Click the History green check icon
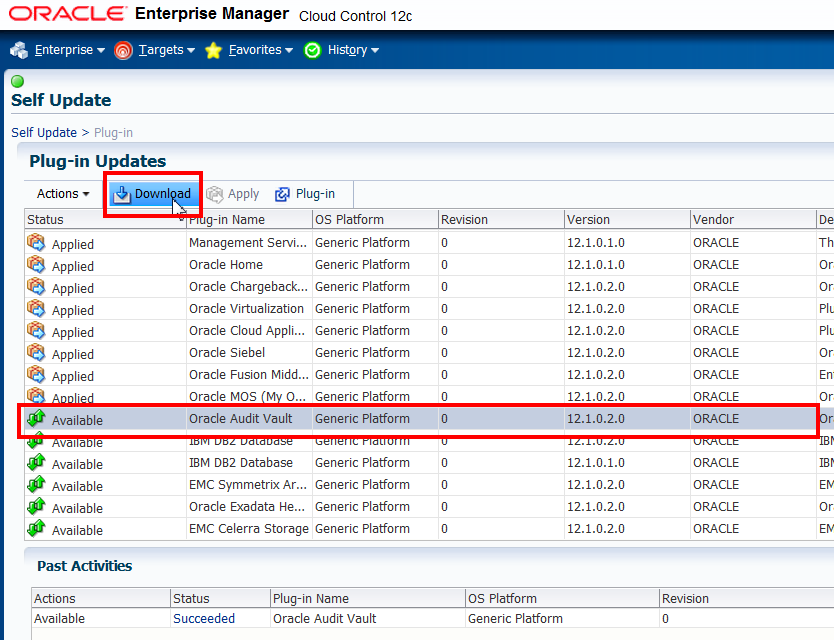The image size is (834, 640). coord(312,50)
